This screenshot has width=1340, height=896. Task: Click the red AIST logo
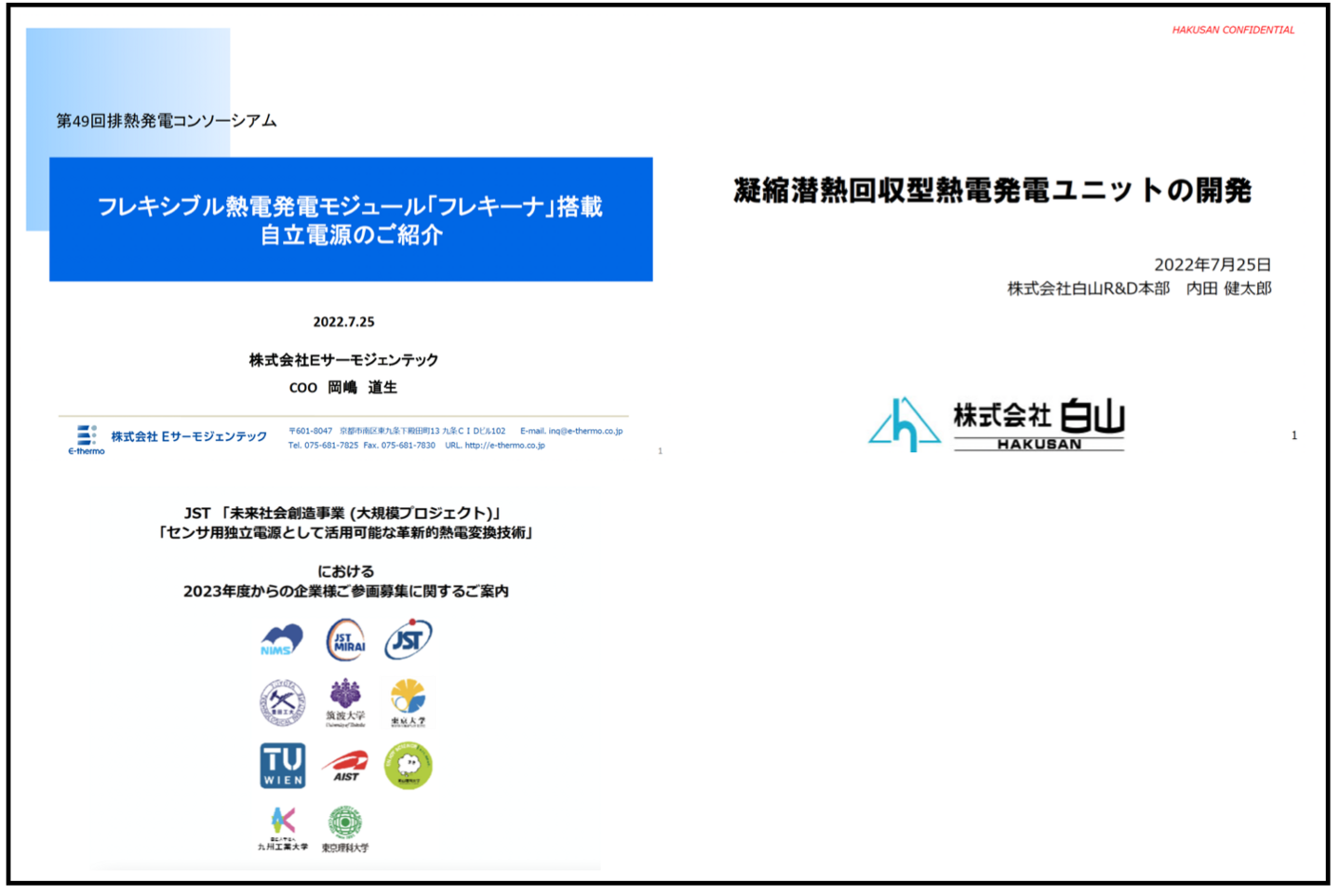[345, 766]
